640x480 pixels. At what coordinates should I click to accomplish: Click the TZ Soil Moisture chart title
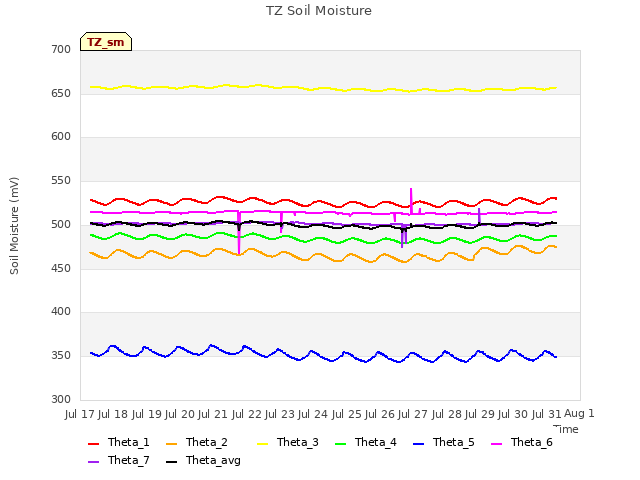coord(319,11)
